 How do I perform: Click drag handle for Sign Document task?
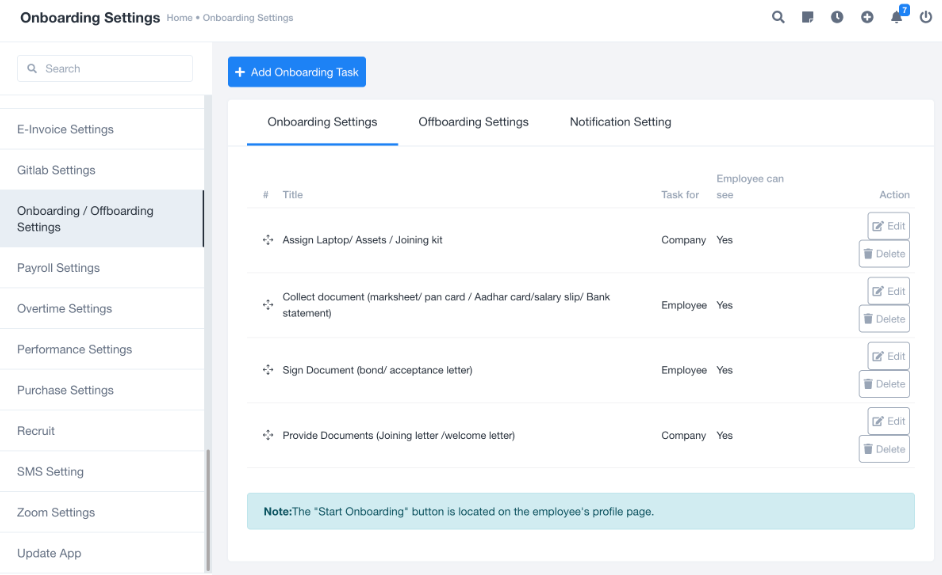coord(268,370)
